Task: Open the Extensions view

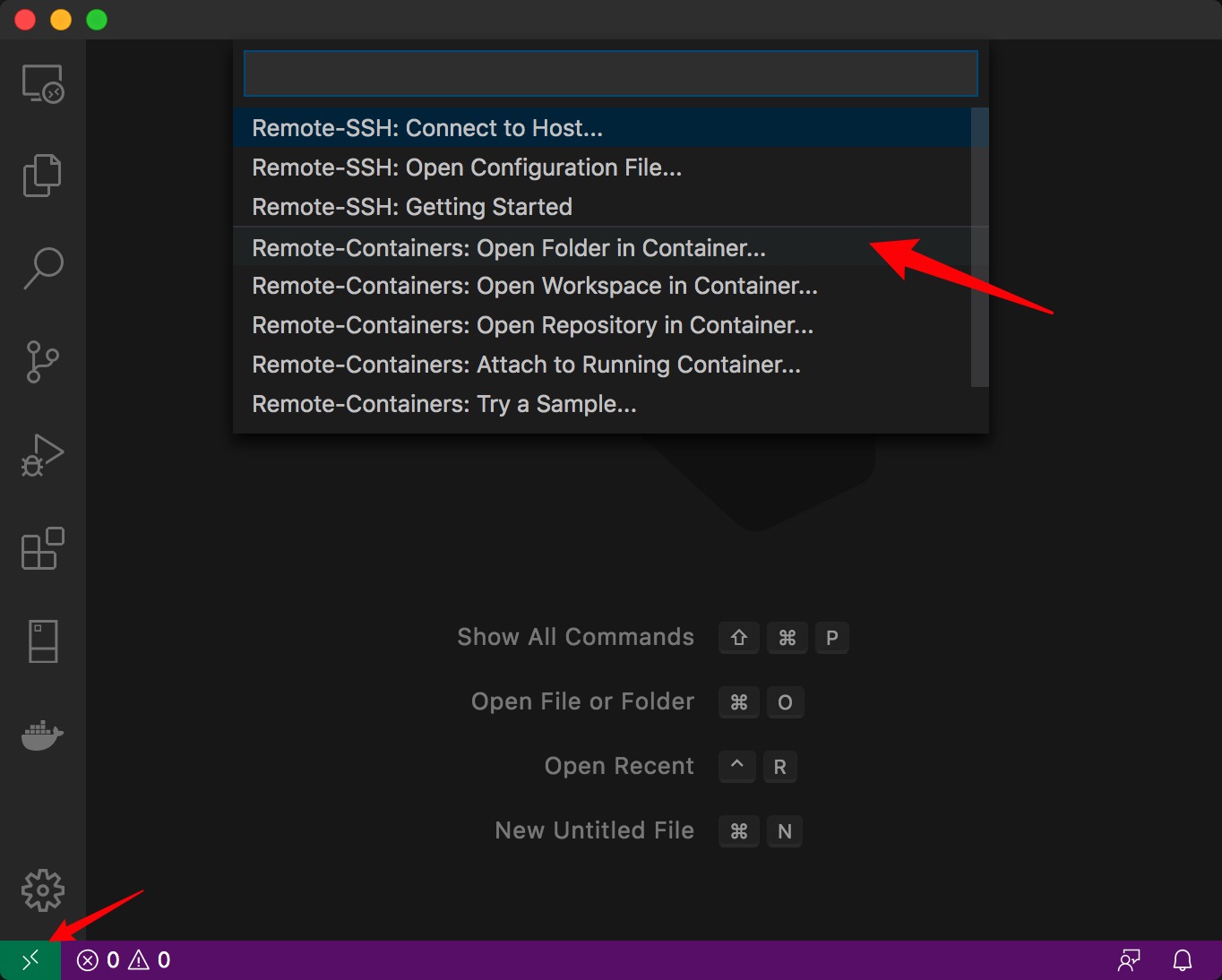Action: [43, 548]
